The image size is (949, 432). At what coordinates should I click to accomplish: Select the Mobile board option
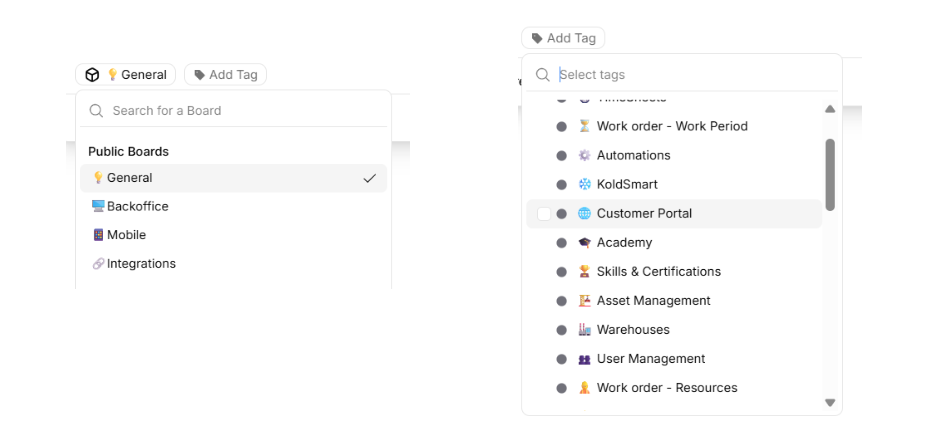126,235
